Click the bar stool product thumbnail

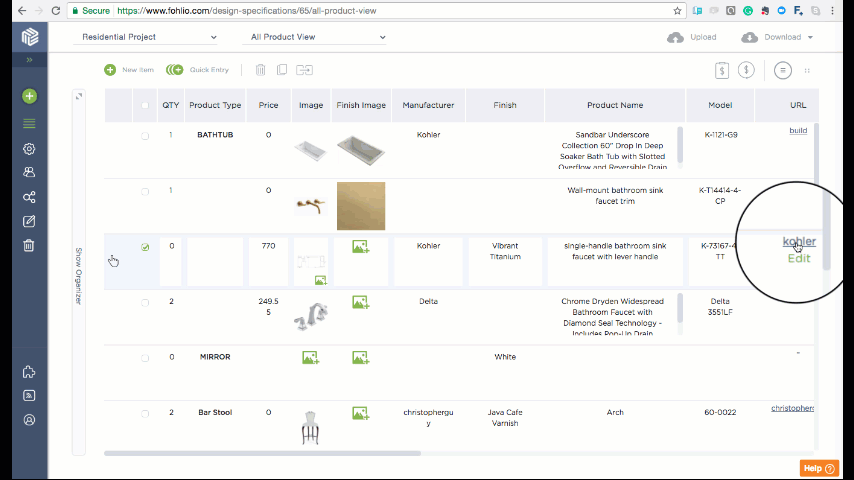310,428
